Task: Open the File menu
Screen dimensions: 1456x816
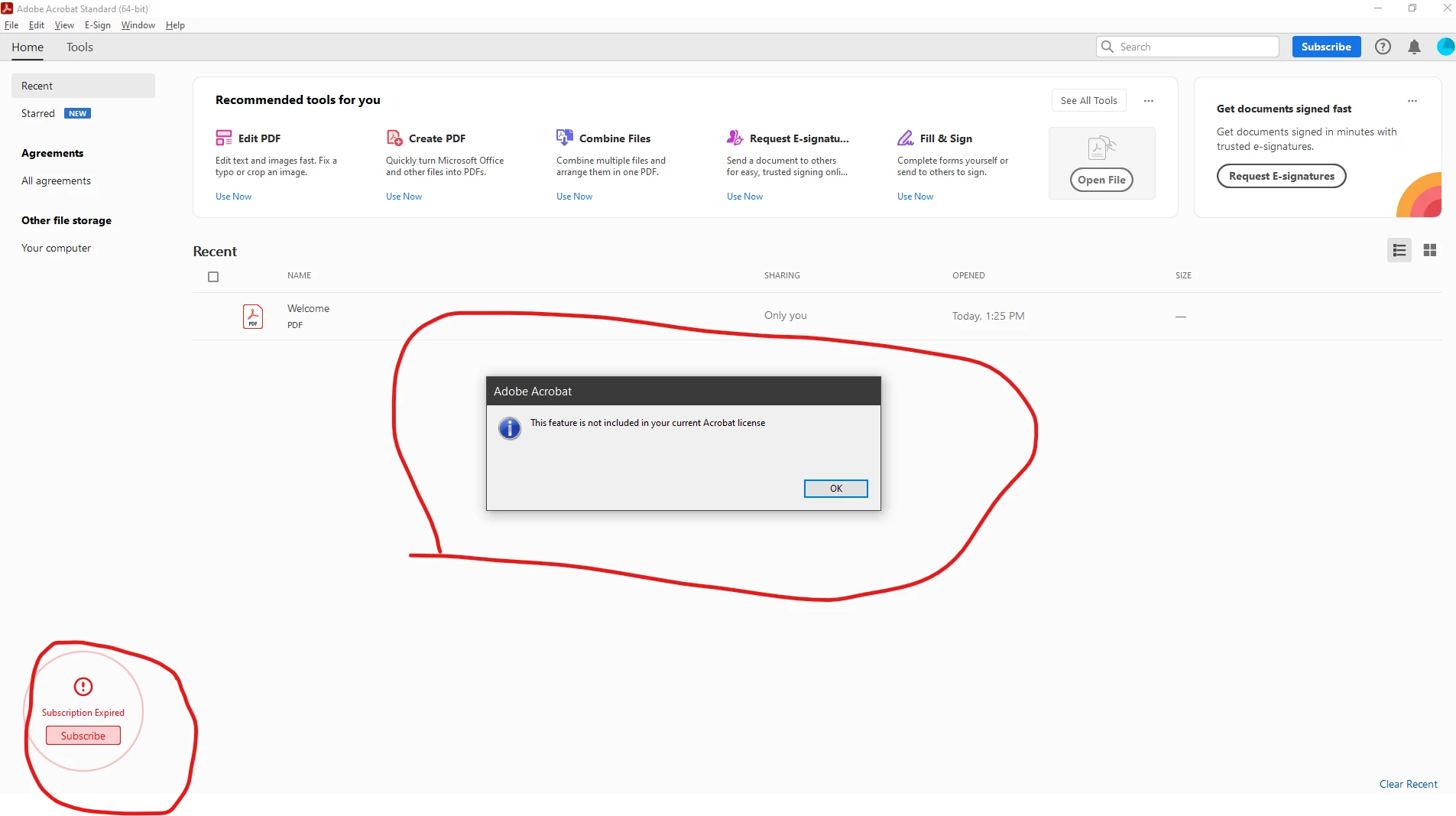Action: click(x=11, y=25)
